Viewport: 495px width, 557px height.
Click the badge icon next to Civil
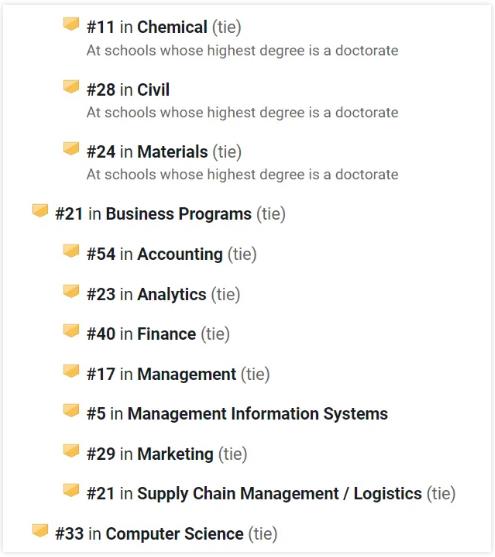click(71, 86)
